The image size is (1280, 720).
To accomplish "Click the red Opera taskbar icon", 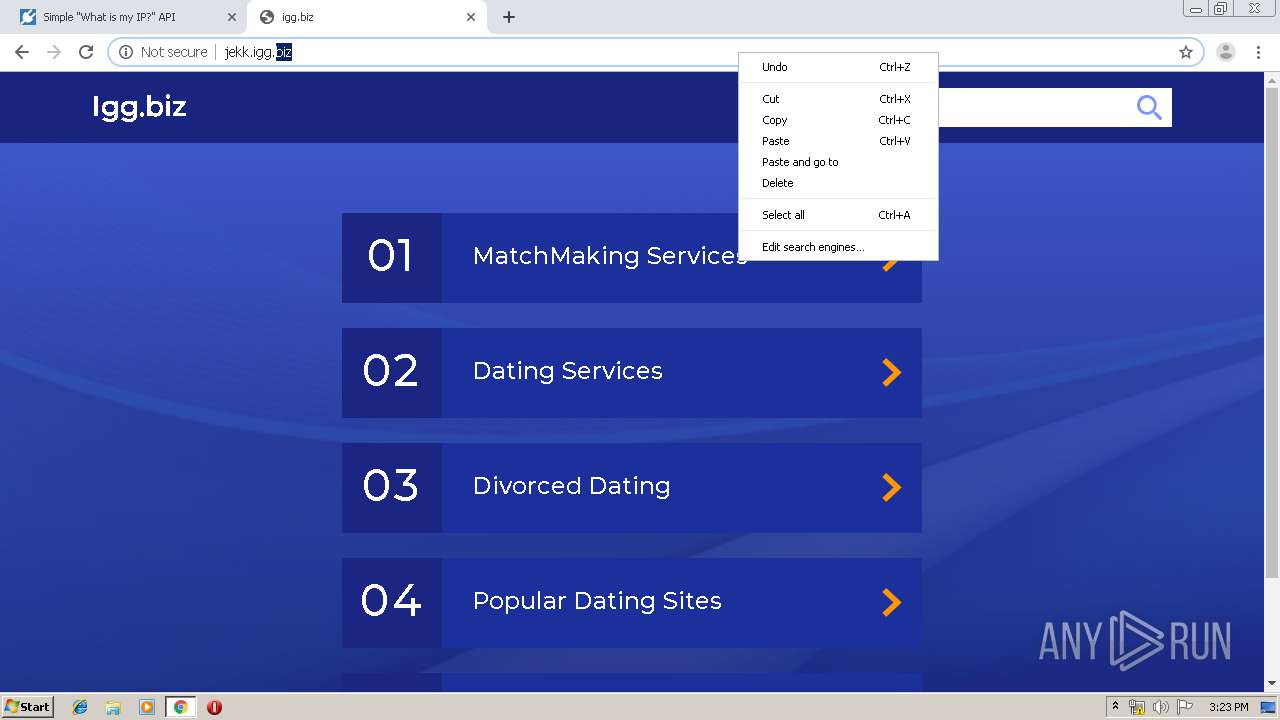I will coord(214,707).
